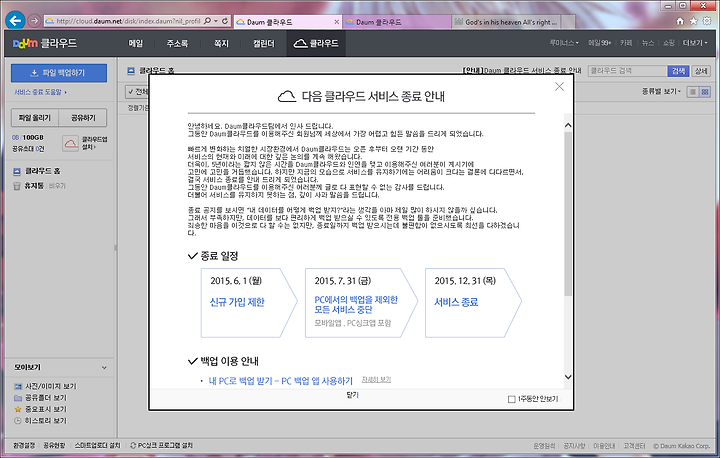Open the browser home icon
This screenshot has height=458, width=720.
tap(680, 21)
